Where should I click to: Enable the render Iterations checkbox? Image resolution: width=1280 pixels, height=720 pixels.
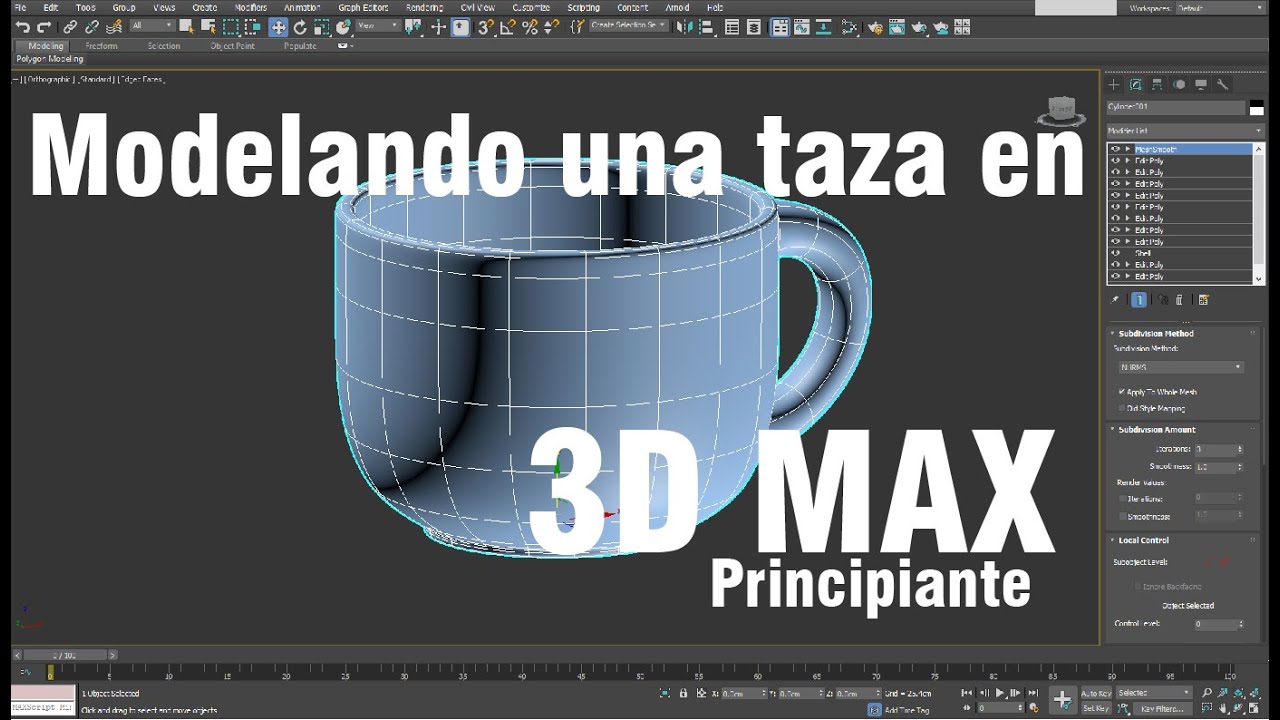(x=1122, y=497)
